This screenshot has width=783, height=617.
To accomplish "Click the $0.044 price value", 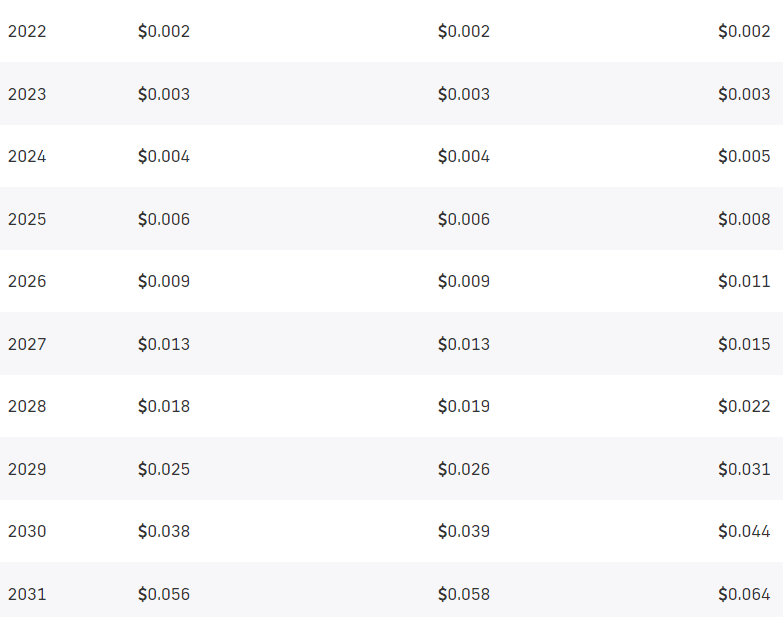I will 744,531.
